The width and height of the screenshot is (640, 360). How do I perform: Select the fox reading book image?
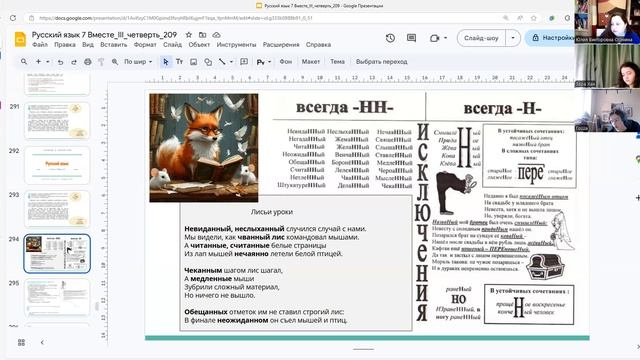[x=204, y=148]
